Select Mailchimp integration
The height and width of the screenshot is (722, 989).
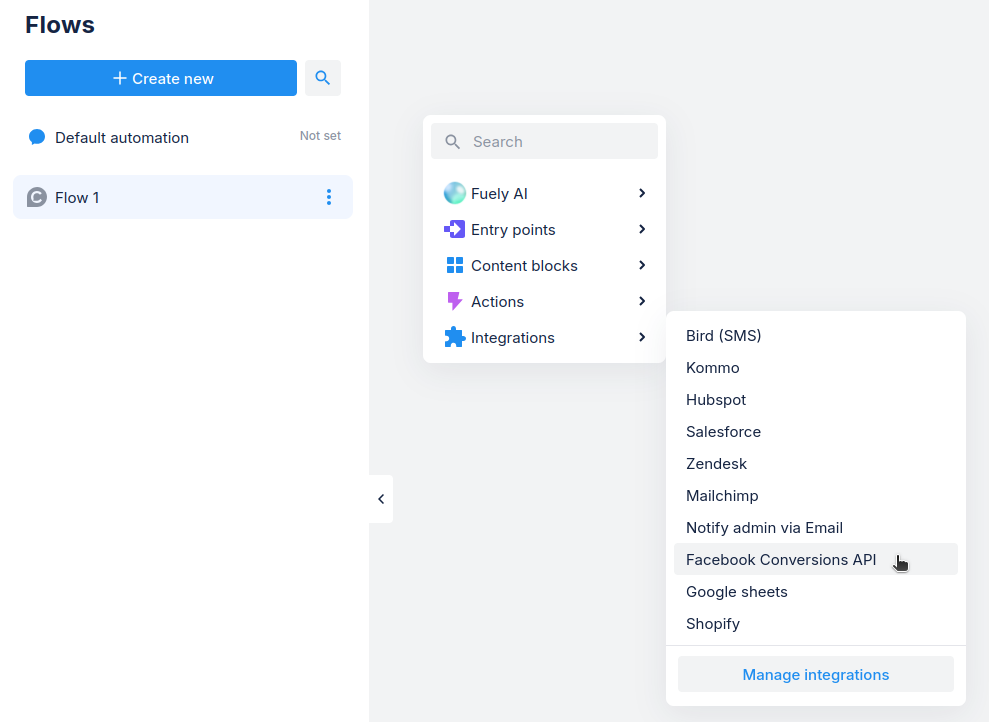click(722, 496)
